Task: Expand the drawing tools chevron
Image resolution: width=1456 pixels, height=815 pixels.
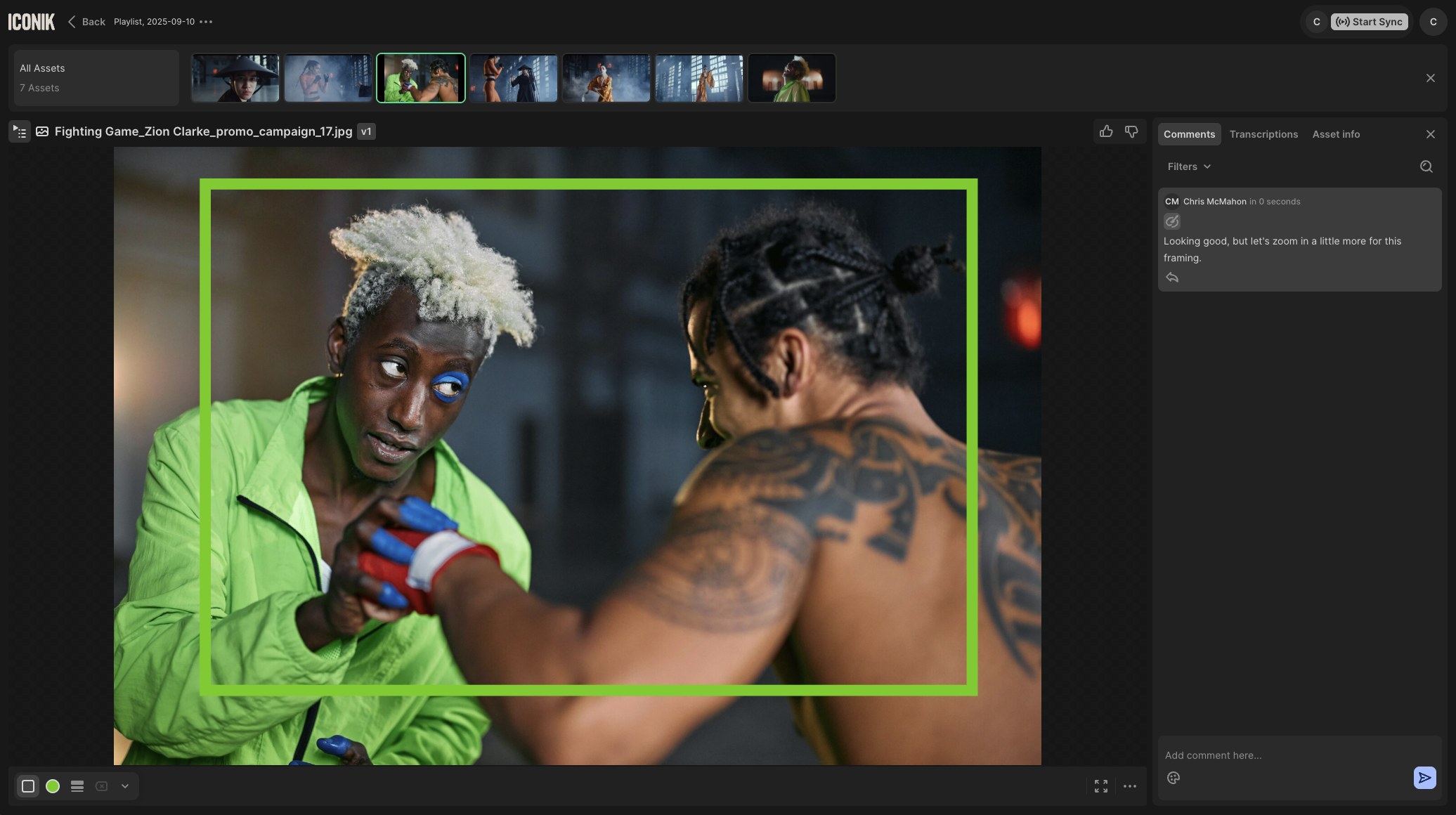Action: pyautogui.click(x=125, y=786)
